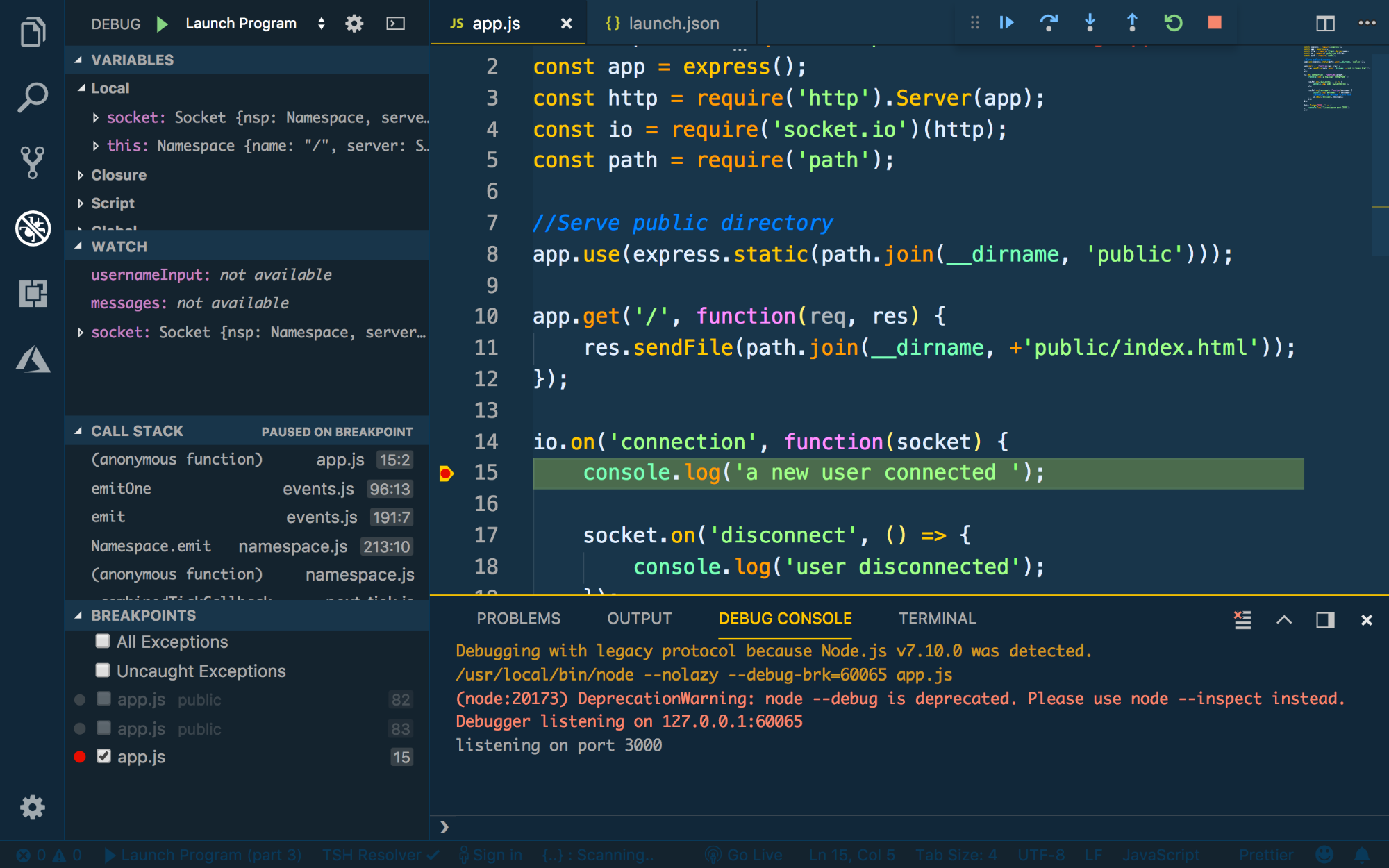Click Go Live in the status bar
1389x868 pixels.
[x=744, y=855]
